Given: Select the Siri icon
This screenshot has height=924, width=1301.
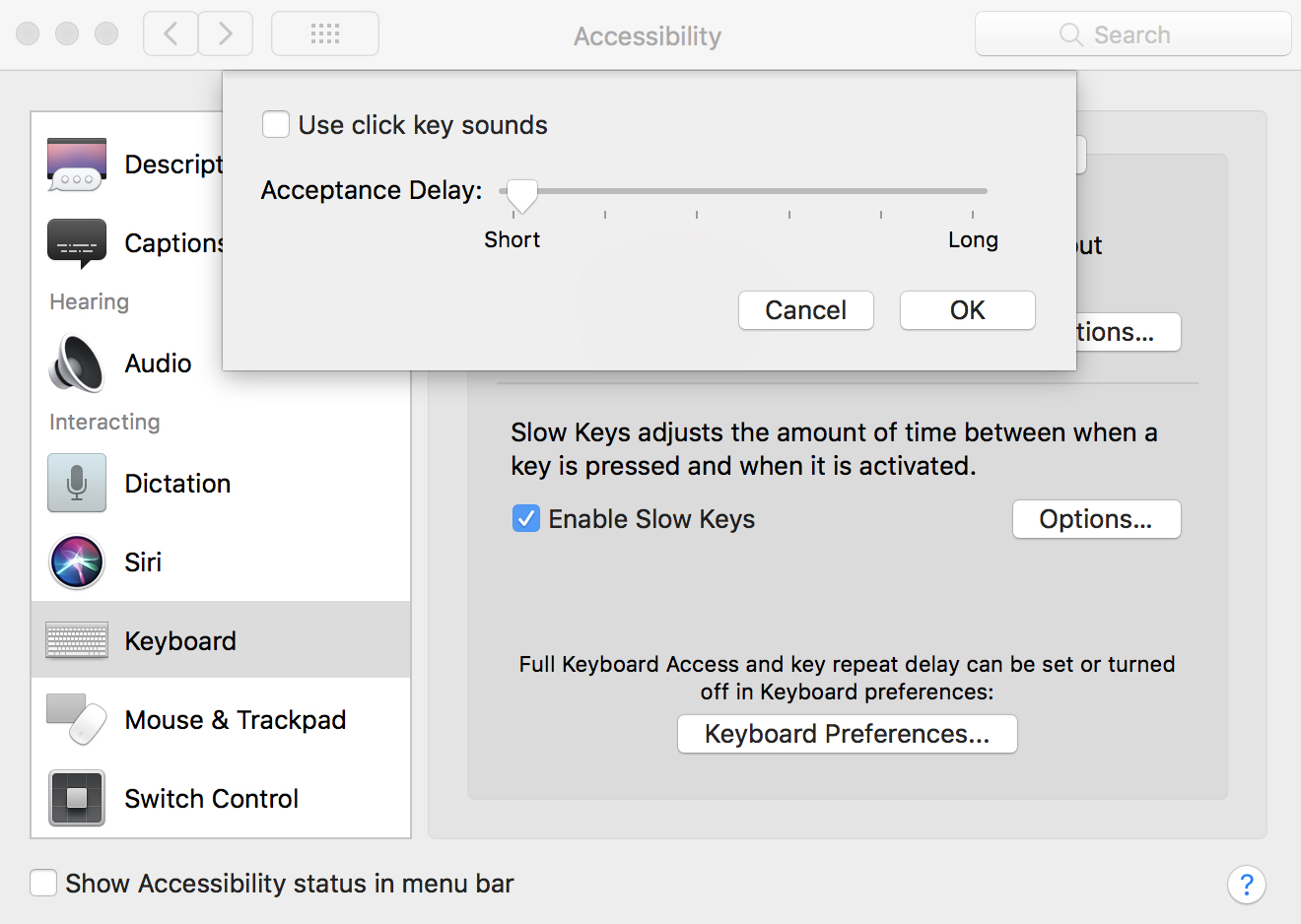Looking at the screenshot, I should [x=77, y=562].
